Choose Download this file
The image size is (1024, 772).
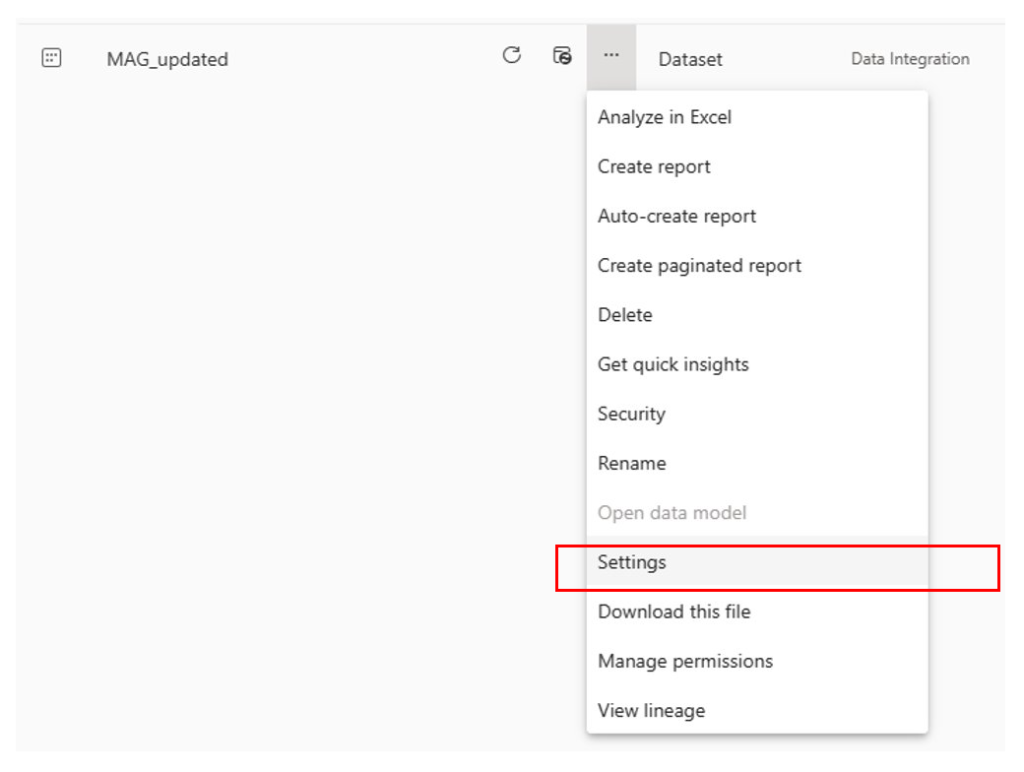point(674,612)
